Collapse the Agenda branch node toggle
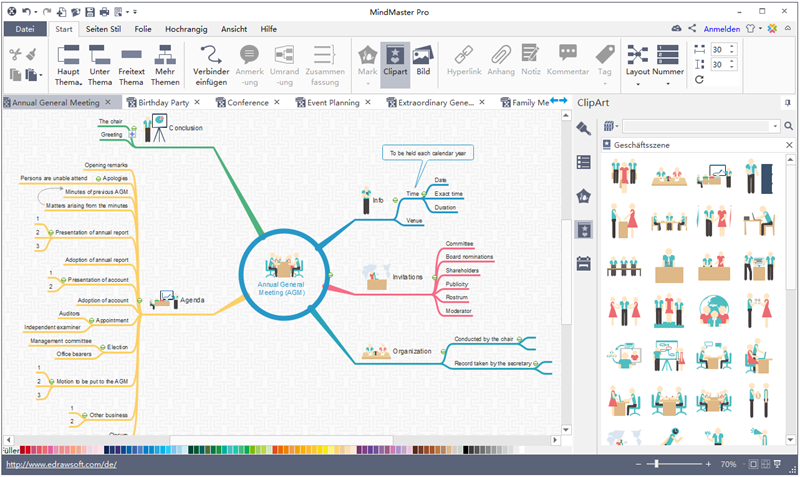 tap(140, 300)
